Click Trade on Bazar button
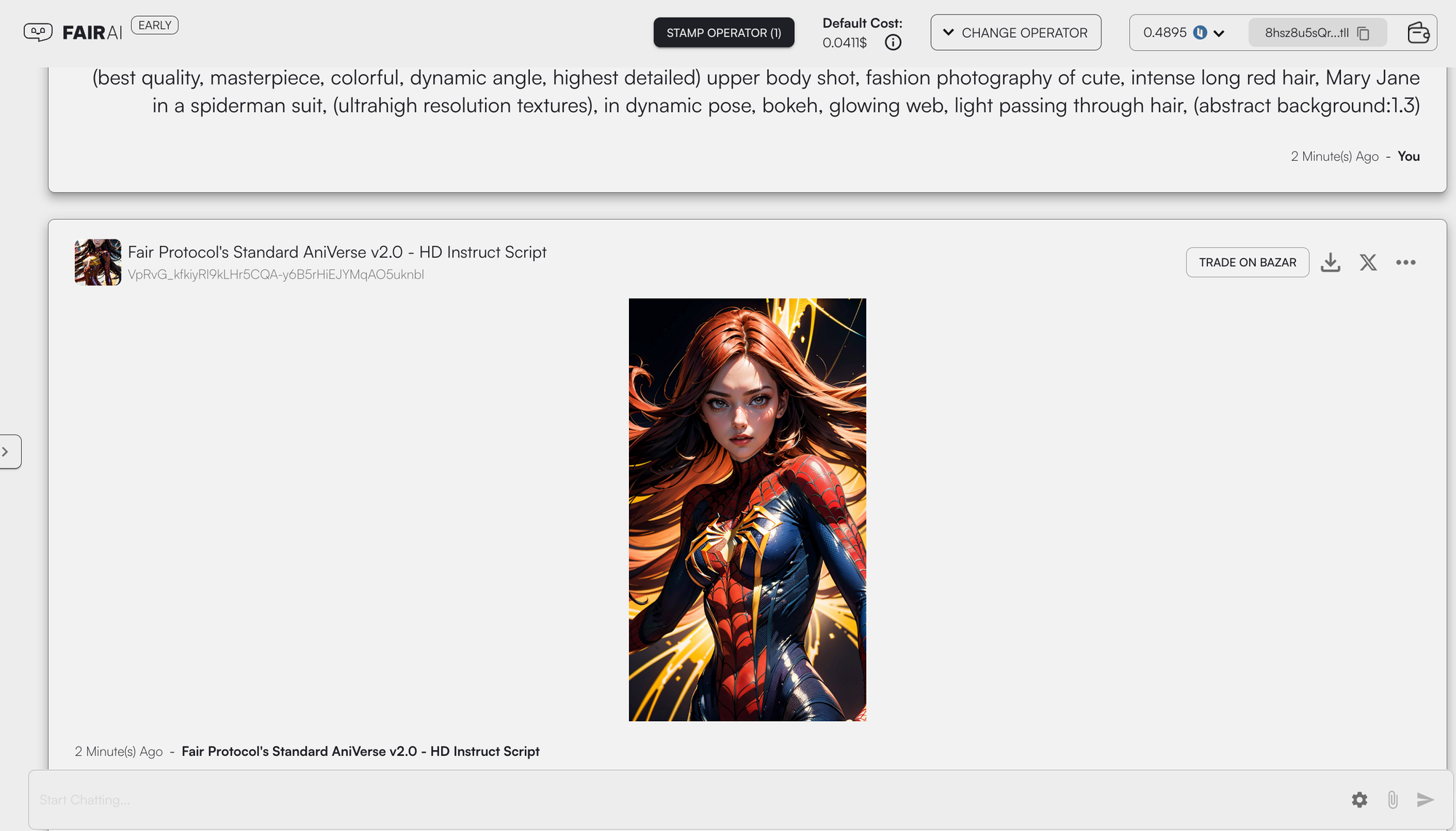Image resolution: width=1456 pixels, height=831 pixels. tap(1248, 263)
